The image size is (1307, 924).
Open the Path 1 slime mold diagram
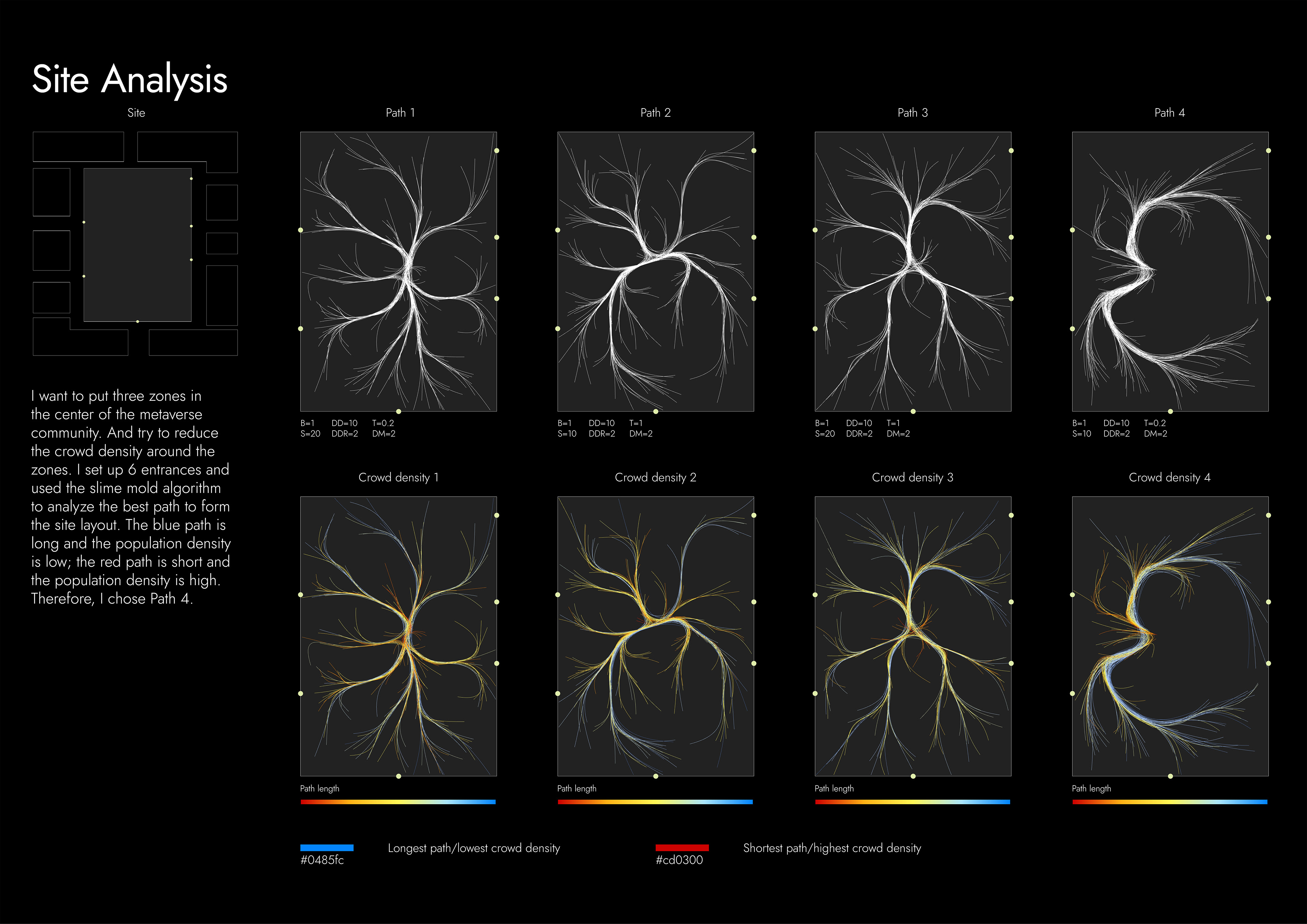click(399, 271)
